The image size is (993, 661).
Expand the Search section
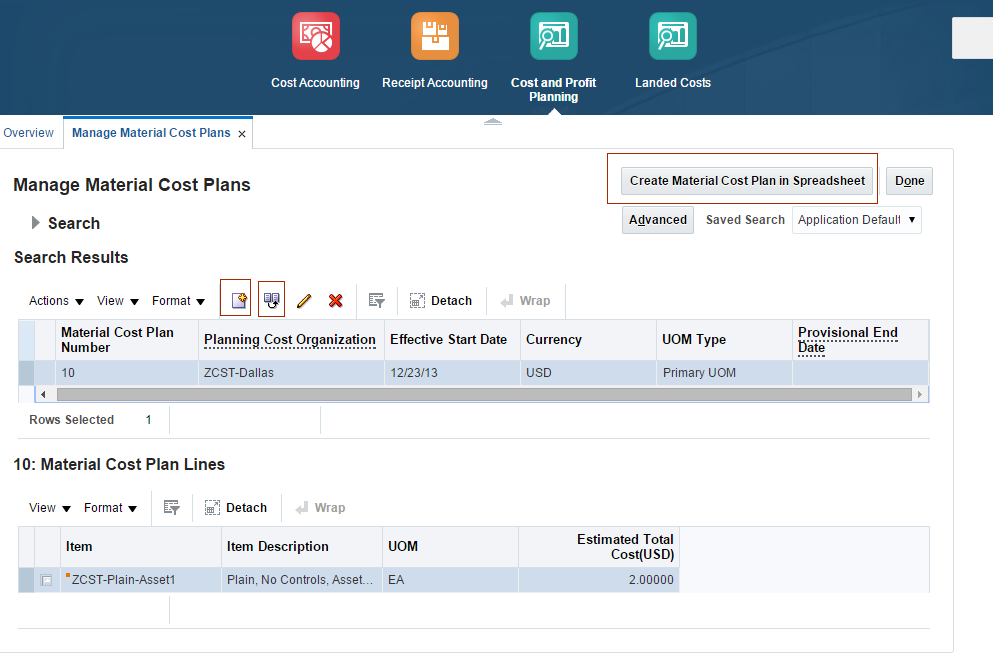click(35, 223)
